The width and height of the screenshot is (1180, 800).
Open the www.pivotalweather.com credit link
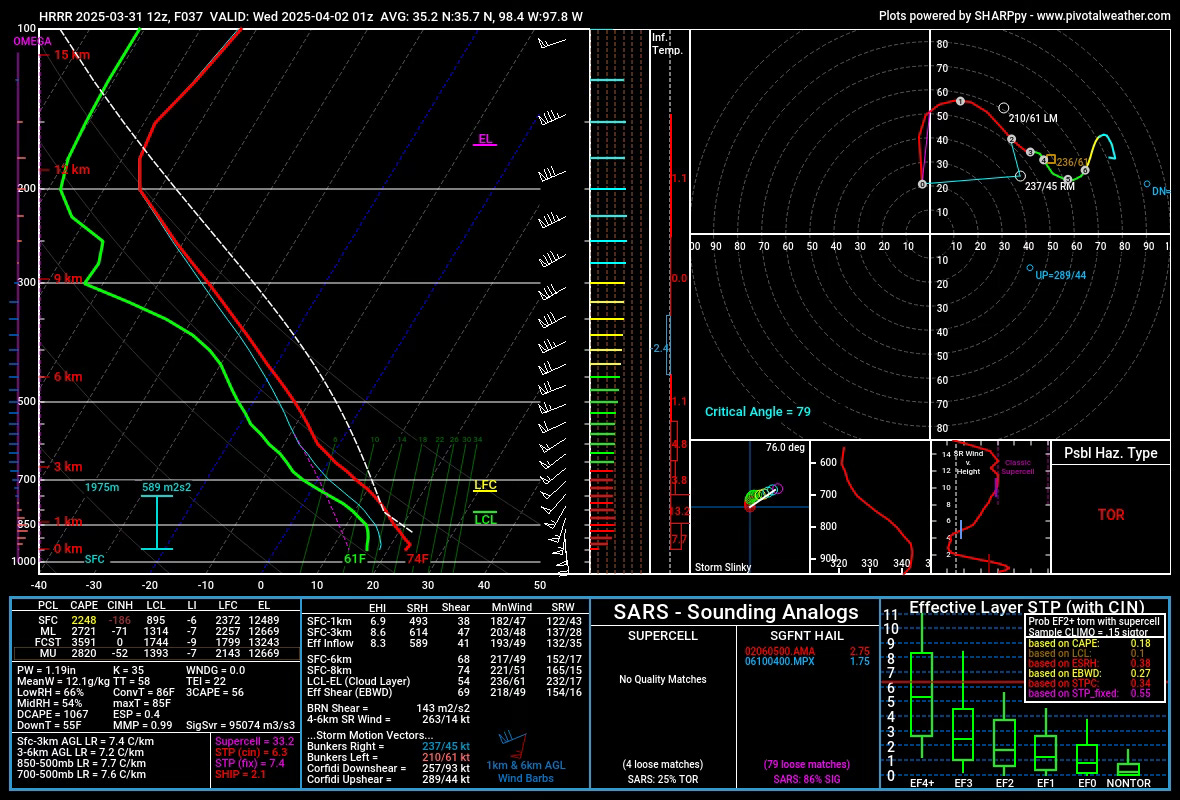point(1103,15)
